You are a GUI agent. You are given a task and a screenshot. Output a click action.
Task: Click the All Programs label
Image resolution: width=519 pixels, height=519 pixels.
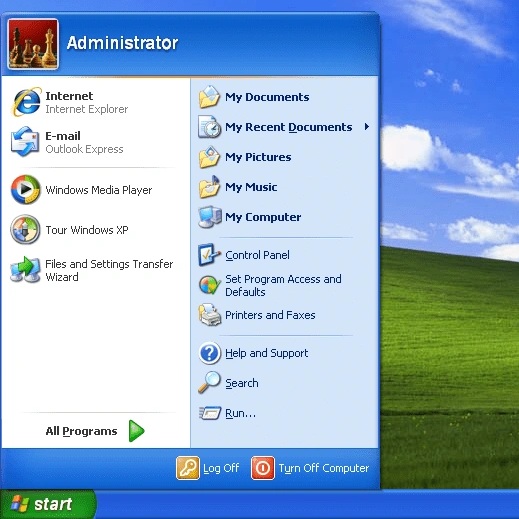(81, 431)
